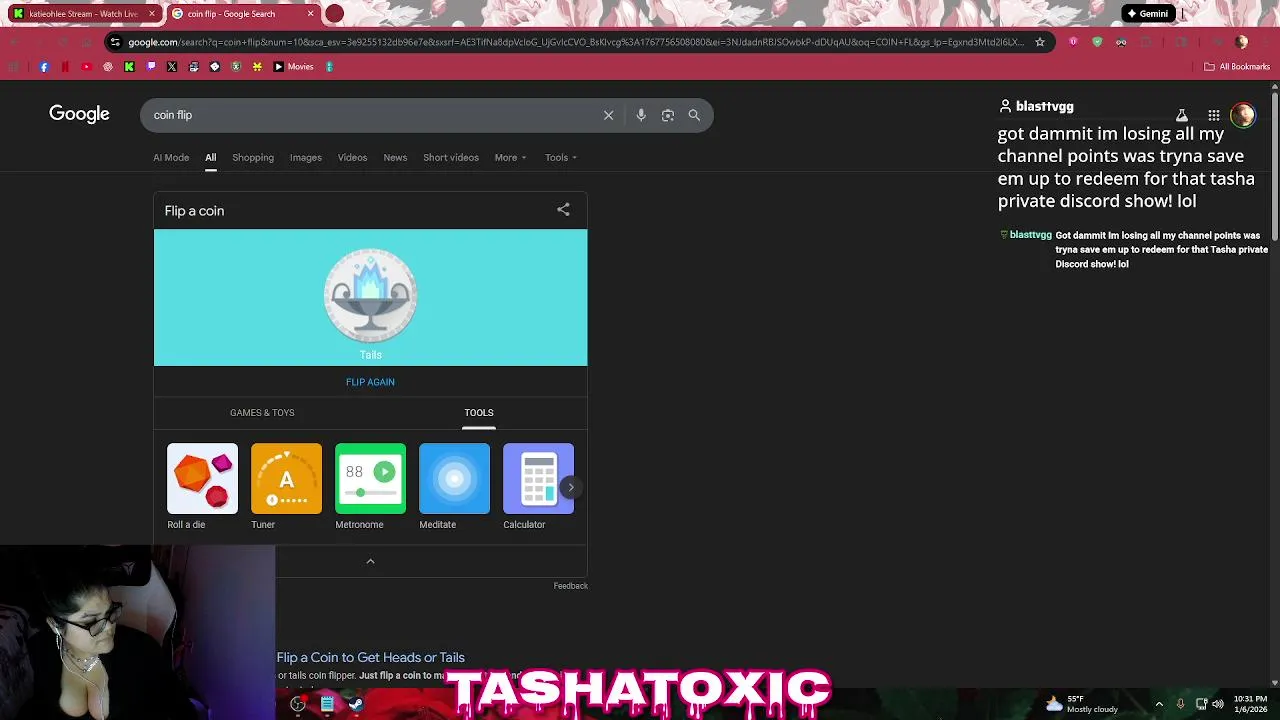Viewport: 1280px width, 720px height.
Task: Open the Notepad taskbar icon
Action: (327, 704)
